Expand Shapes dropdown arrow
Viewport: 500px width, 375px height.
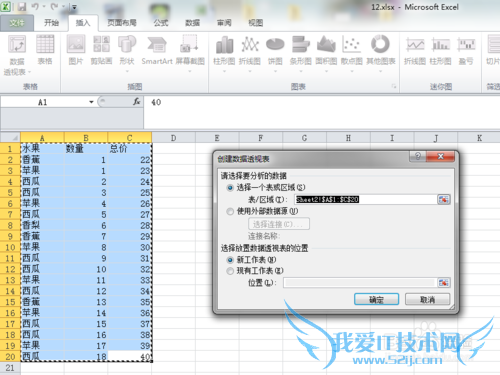[127, 71]
